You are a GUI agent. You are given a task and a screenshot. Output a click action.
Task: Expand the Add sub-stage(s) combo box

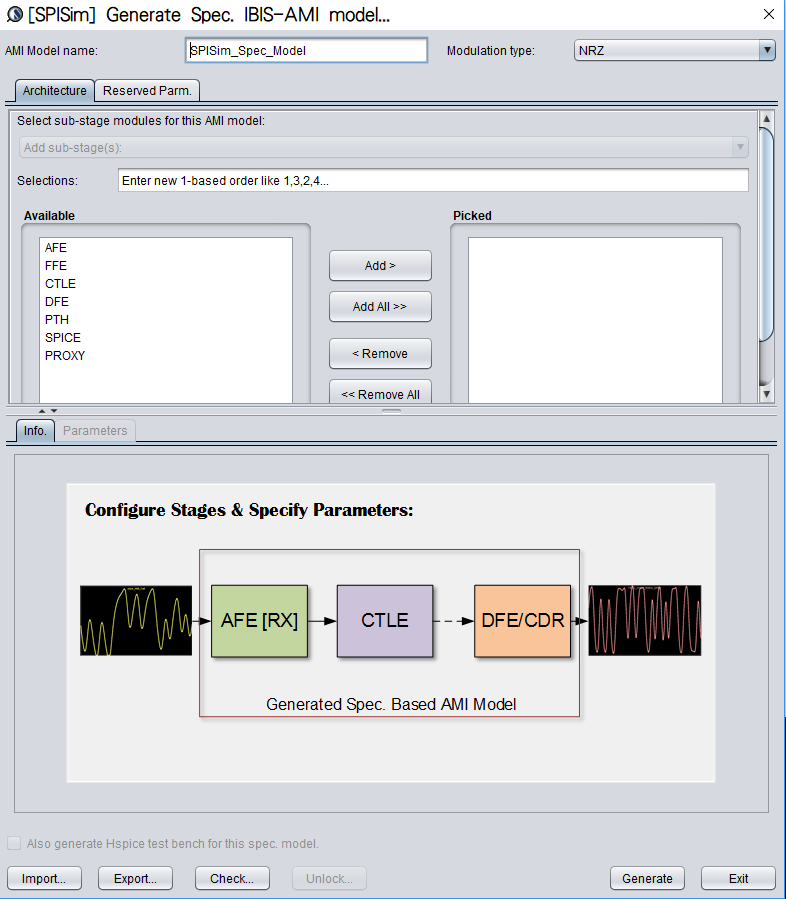[x=740, y=147]
